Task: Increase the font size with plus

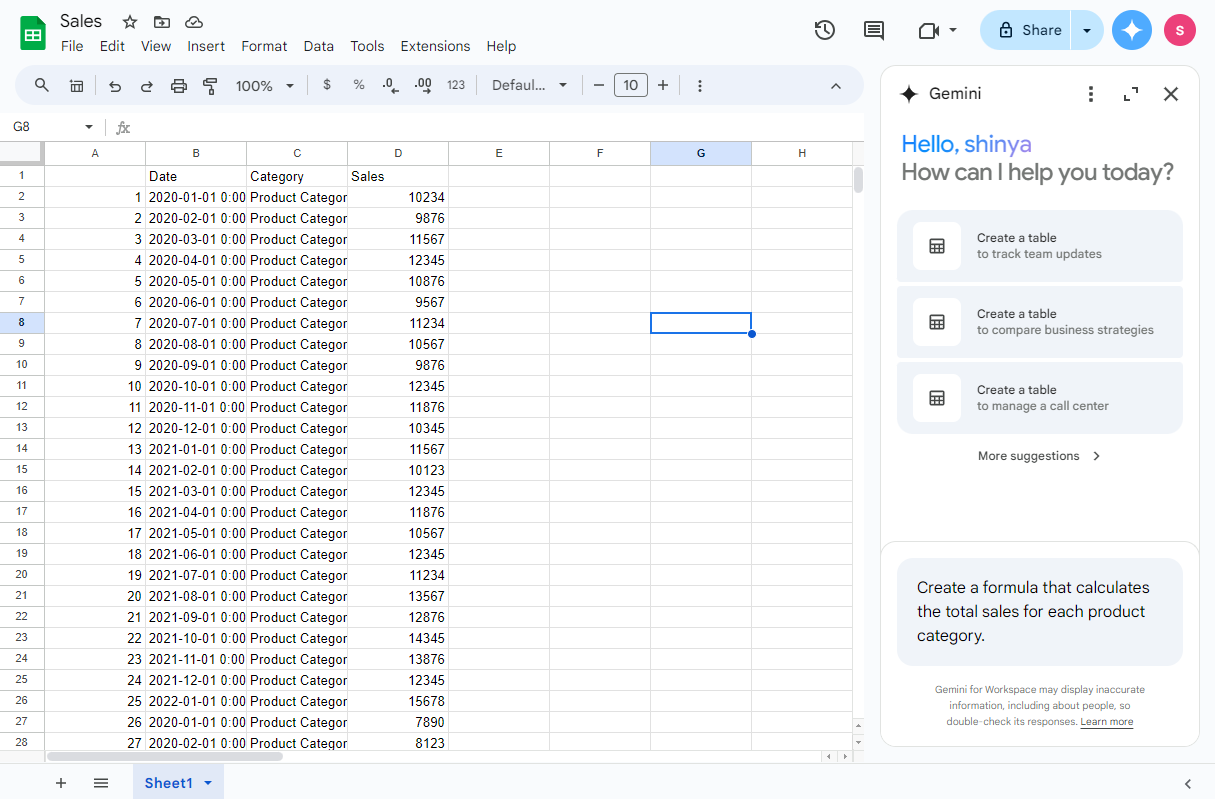Action: 663,86
